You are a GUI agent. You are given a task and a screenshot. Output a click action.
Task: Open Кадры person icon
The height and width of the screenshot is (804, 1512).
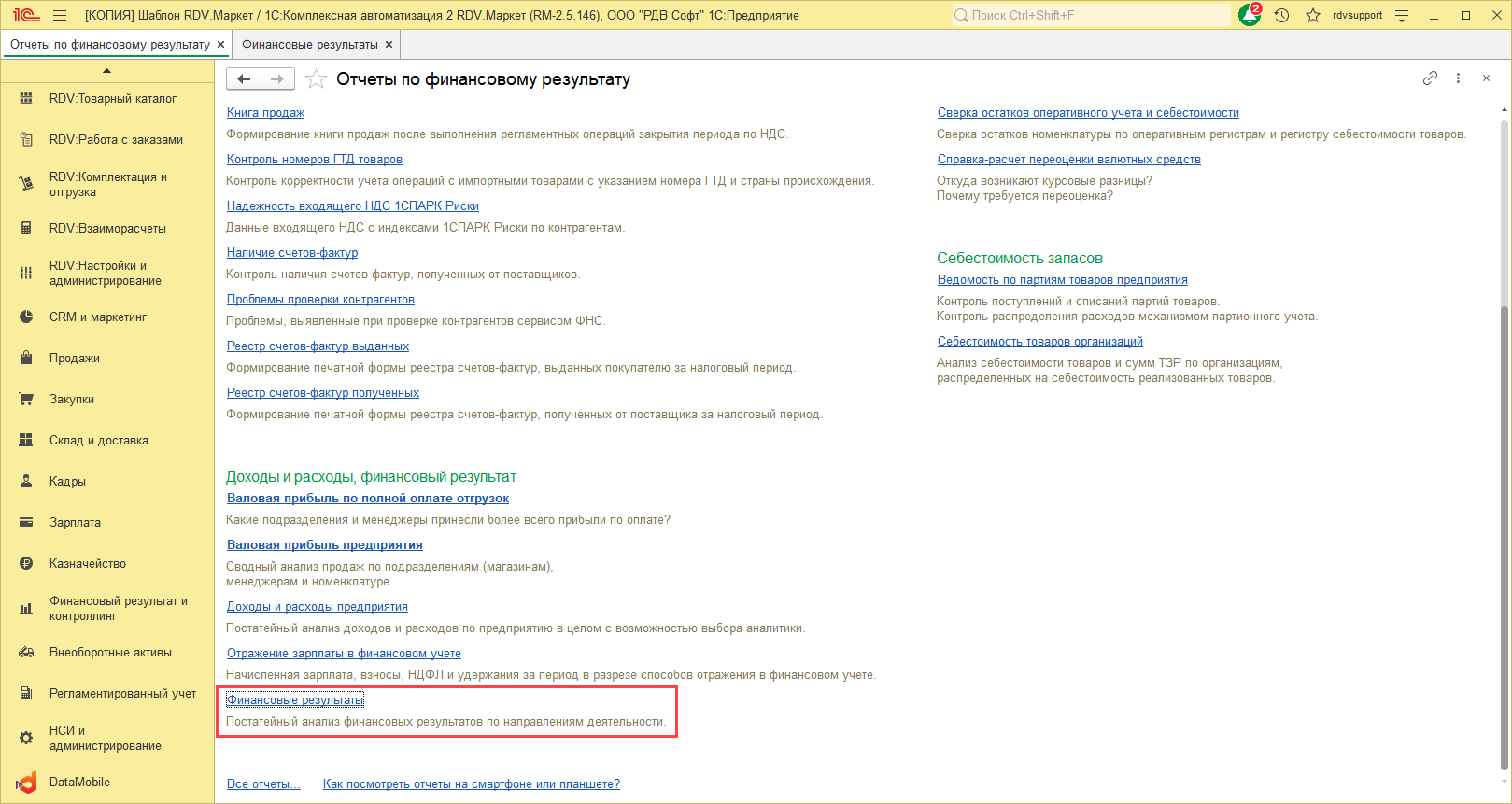26,482
